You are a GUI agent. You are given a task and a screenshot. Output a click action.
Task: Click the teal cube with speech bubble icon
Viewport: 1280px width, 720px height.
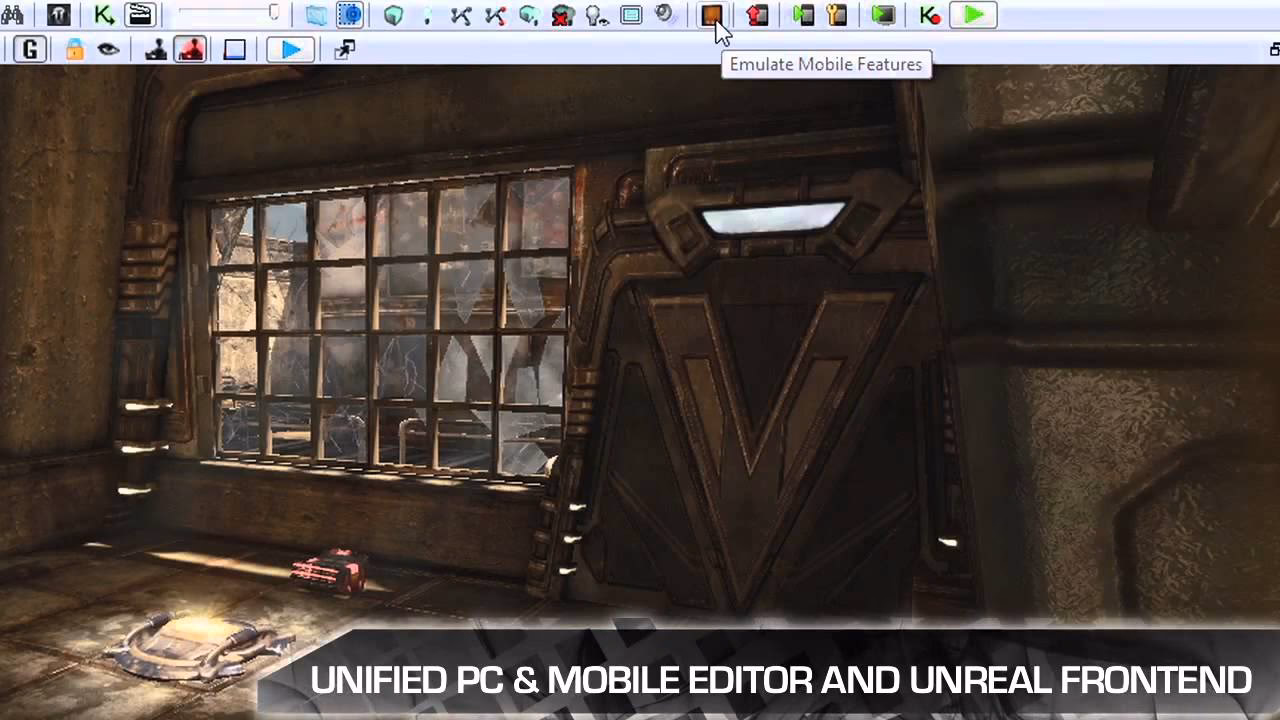[529, 15]
